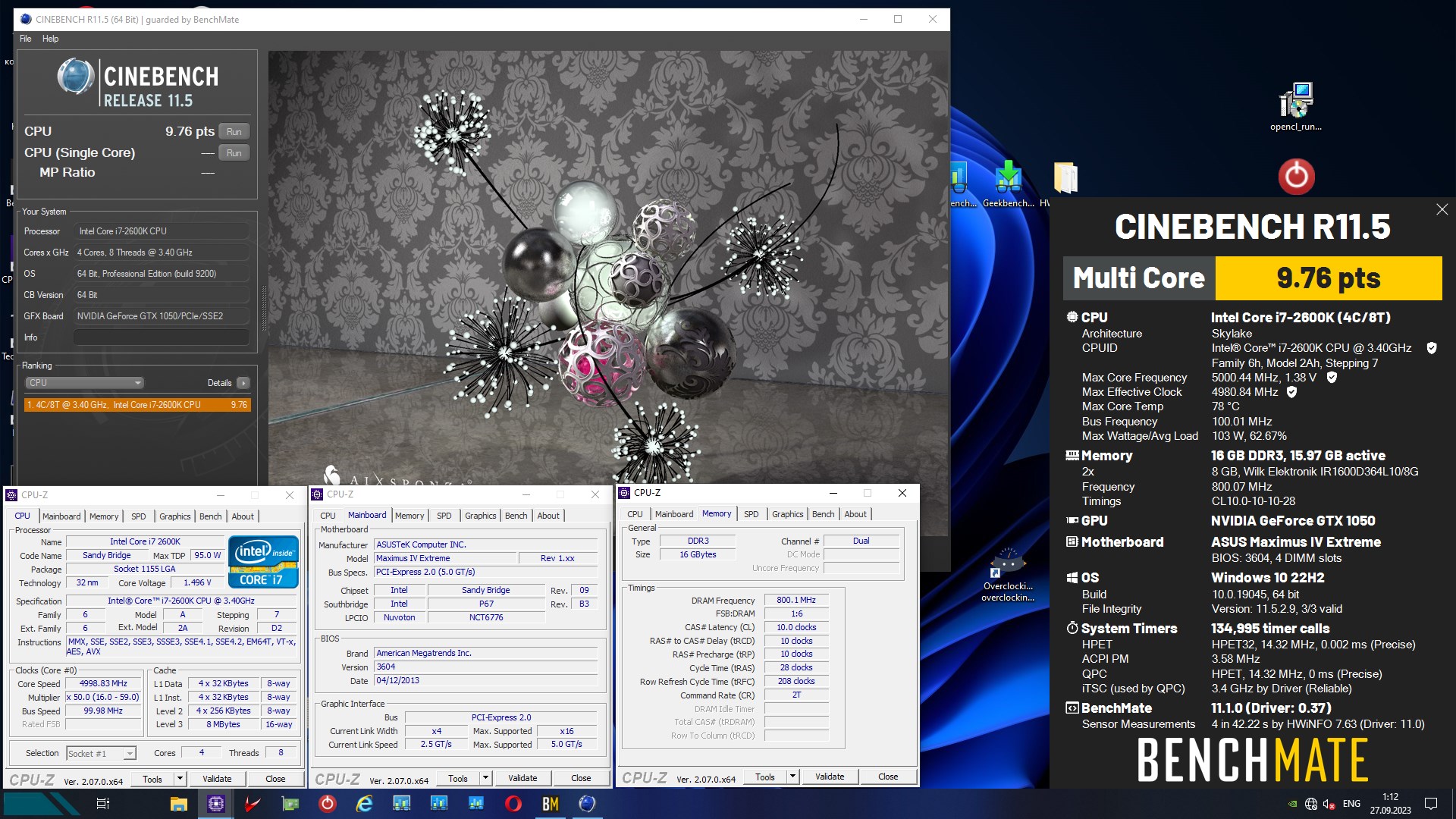This screenshot has width=1456, height=819.
Task: Click title bar icon of CPU-Z Mainboard window
Action: (318, 494)
